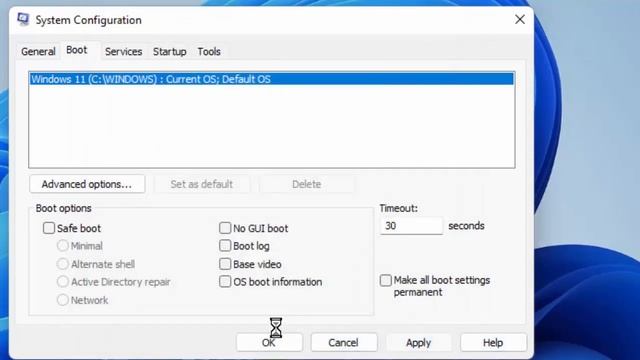Click the Delete boot entry button
This screenshot has width=640, height=360.
307,184
